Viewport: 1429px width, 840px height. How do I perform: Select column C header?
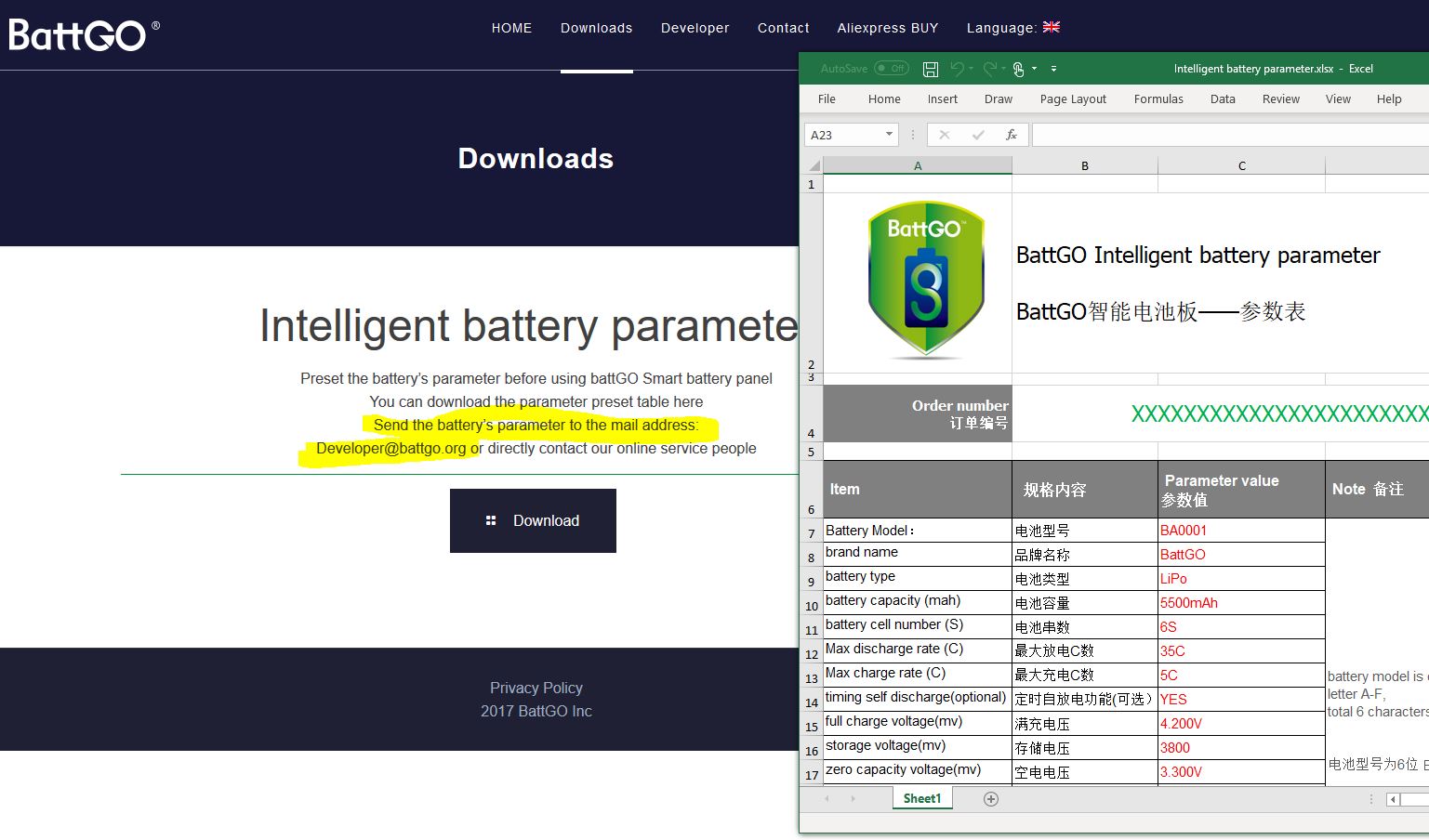click(x=1241, y=165)
